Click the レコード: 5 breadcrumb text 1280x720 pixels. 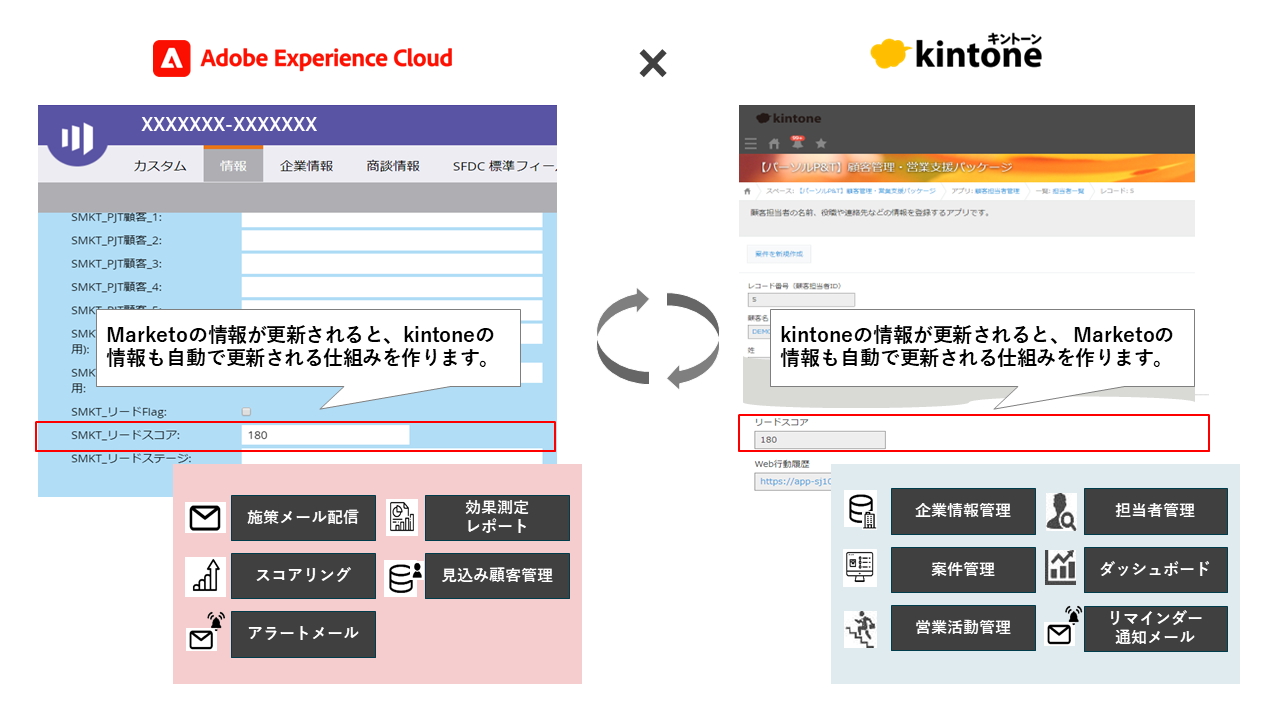(x=1117, y=190)
